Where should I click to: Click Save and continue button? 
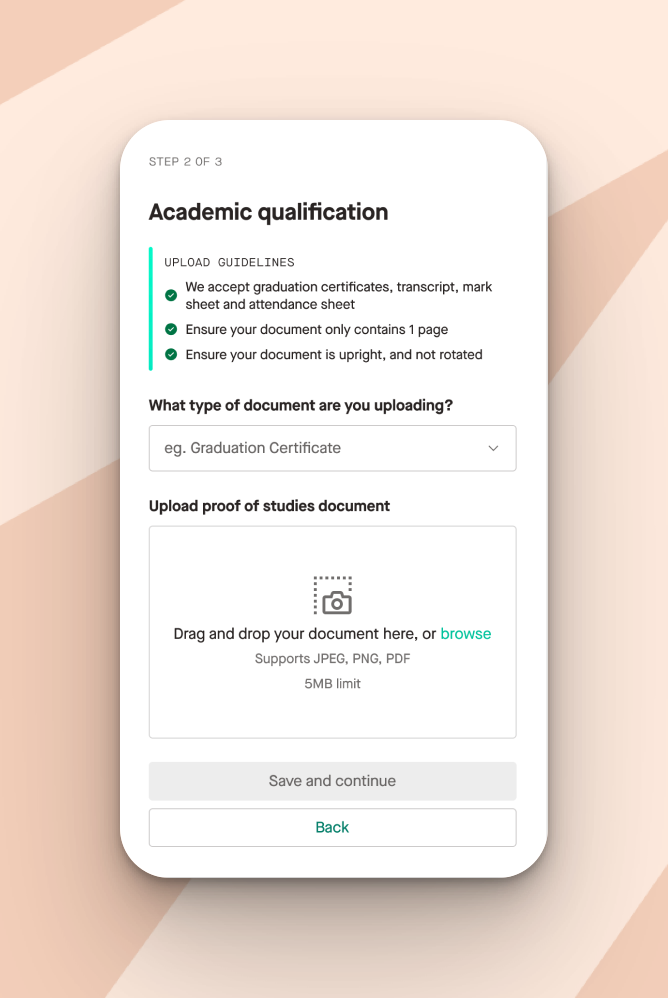[x=333, y=781]
